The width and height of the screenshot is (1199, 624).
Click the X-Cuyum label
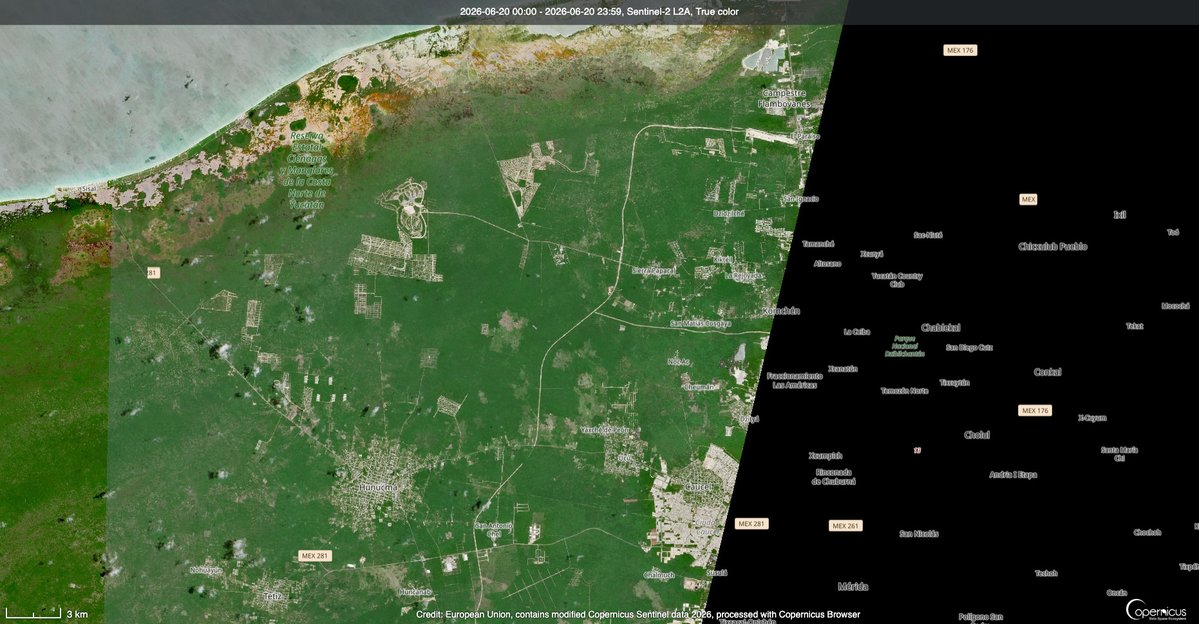[x=1092, y=418]
